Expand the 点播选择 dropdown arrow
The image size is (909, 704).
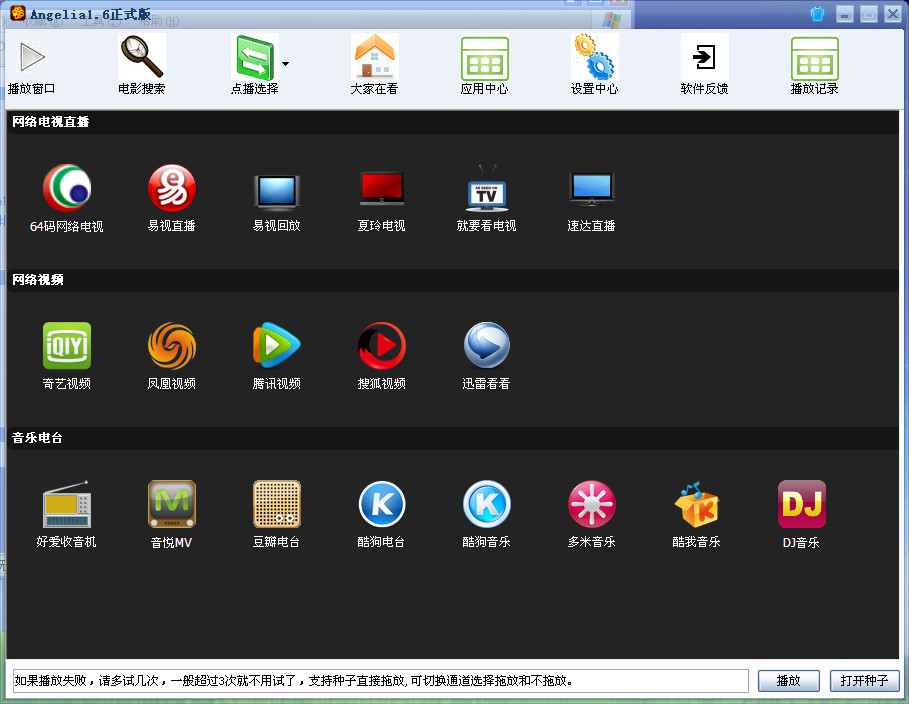coord(284,62)
